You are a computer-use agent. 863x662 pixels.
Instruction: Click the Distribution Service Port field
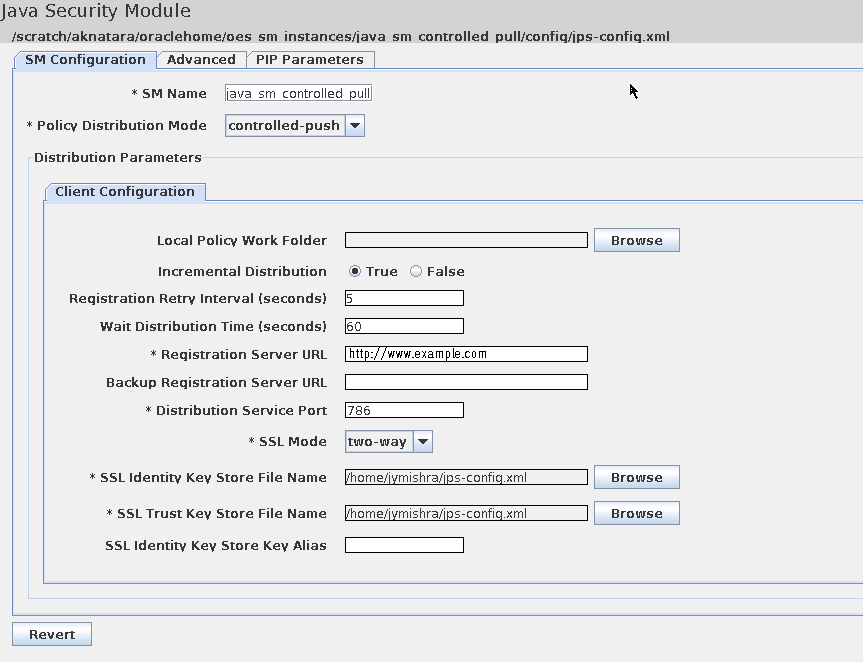click(405, 410)
